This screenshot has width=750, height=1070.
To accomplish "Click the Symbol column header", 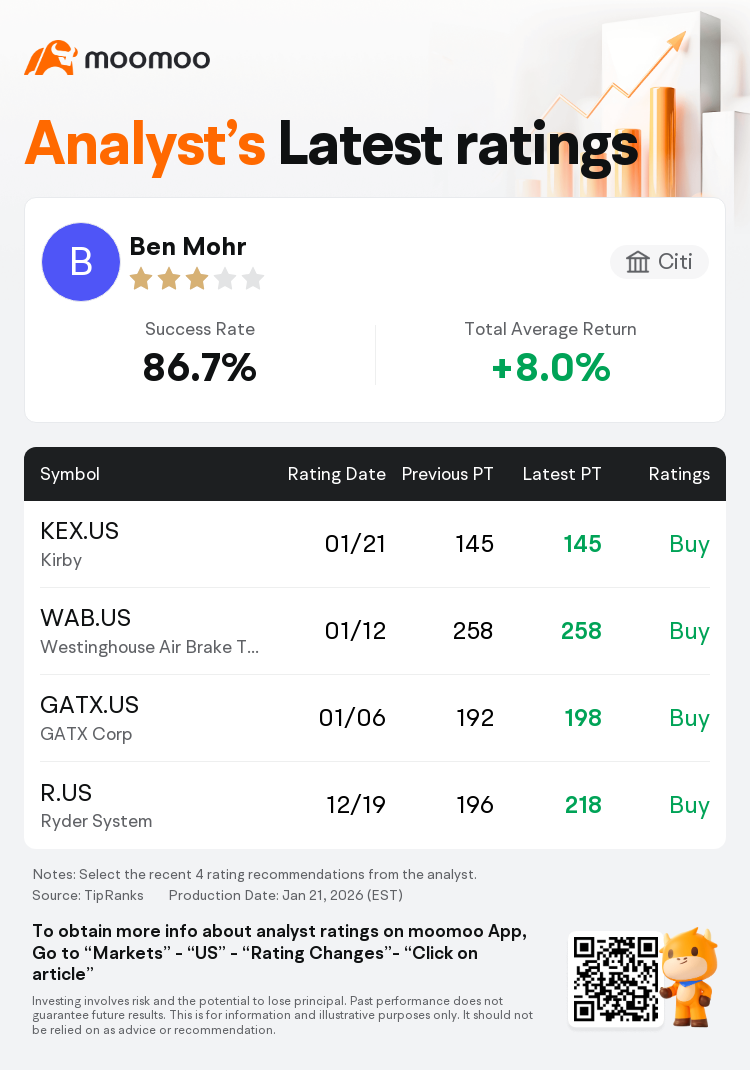I will click(x=70, y=474).
